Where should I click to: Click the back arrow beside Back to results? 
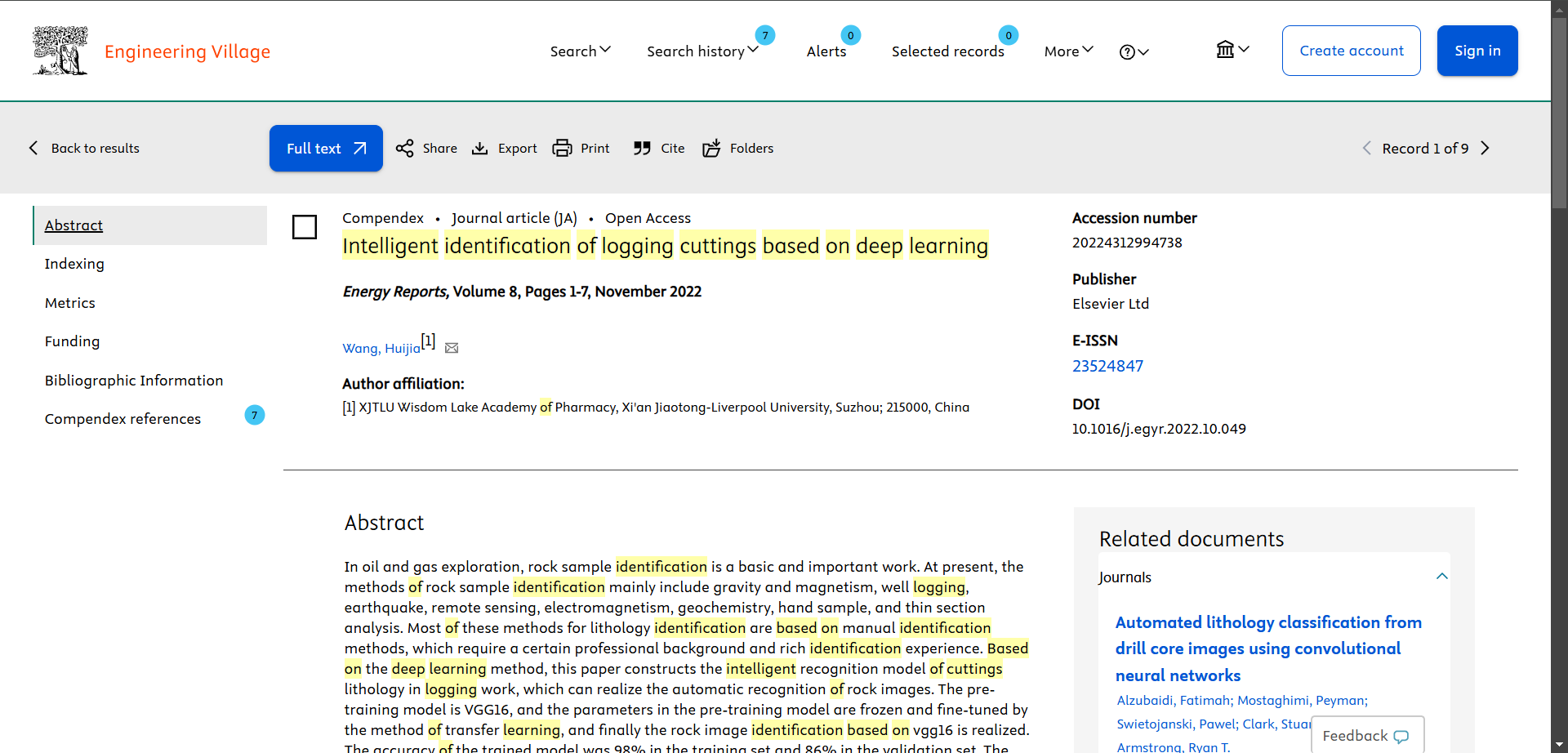click(33, 148)
